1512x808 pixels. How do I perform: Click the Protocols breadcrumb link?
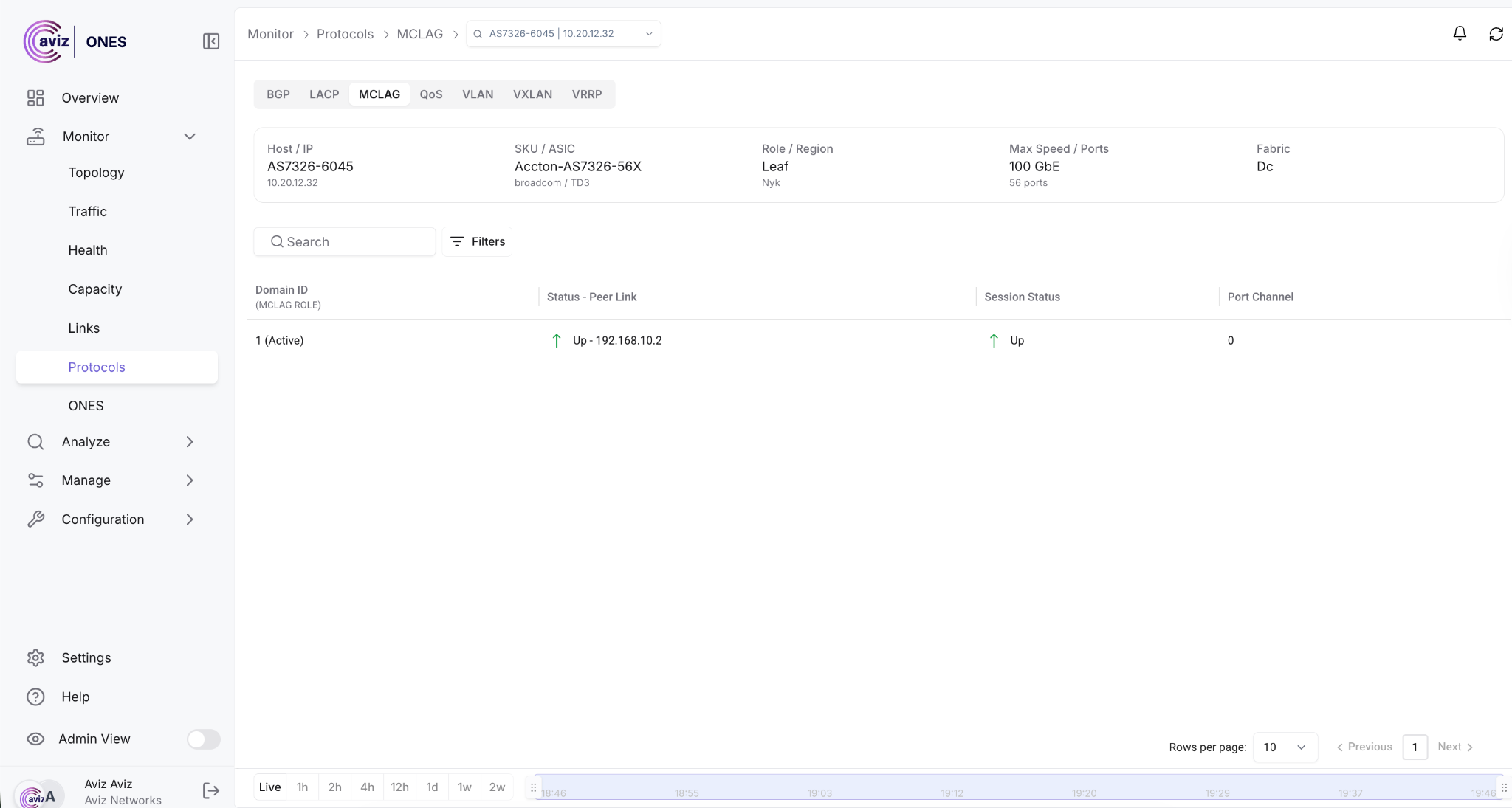coord(345,34)
